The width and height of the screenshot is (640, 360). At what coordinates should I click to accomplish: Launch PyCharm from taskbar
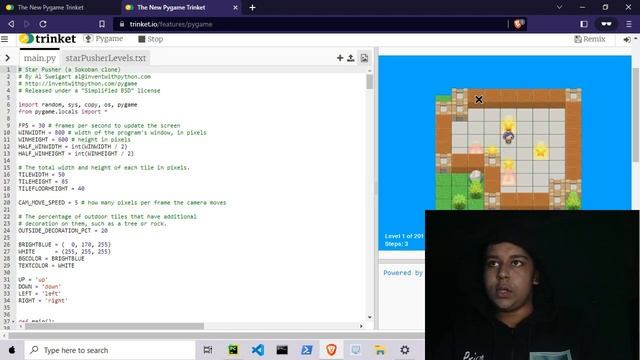pos(233,350)
